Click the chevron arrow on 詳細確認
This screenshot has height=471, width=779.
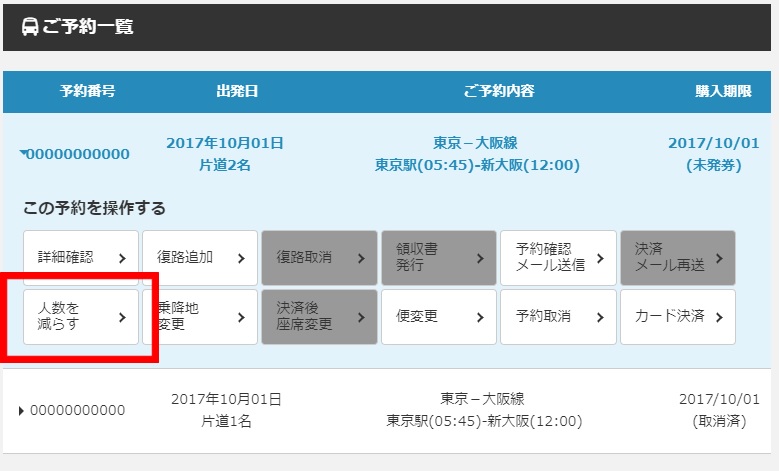[122, 258]
